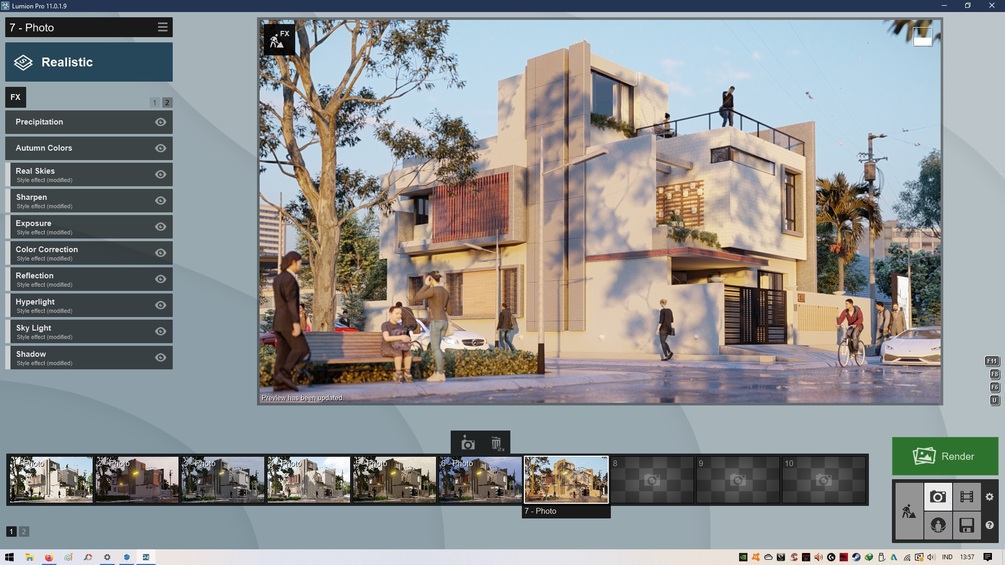The width and height of the screenshot is (1005, 565).
Task: Toggle visibility of Hyperlight effect
Action: 160,305
